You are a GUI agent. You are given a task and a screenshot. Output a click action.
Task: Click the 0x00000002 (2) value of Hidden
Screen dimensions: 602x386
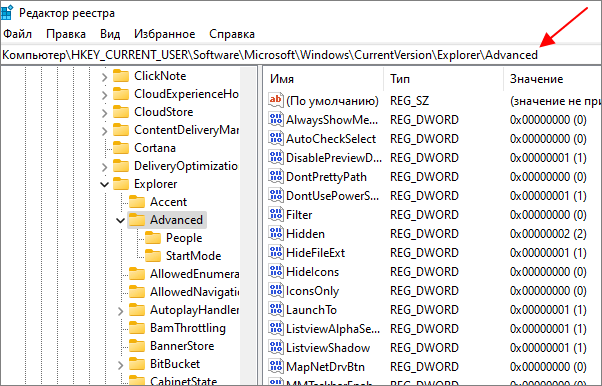pyautogui.click(x=548, y=234)
